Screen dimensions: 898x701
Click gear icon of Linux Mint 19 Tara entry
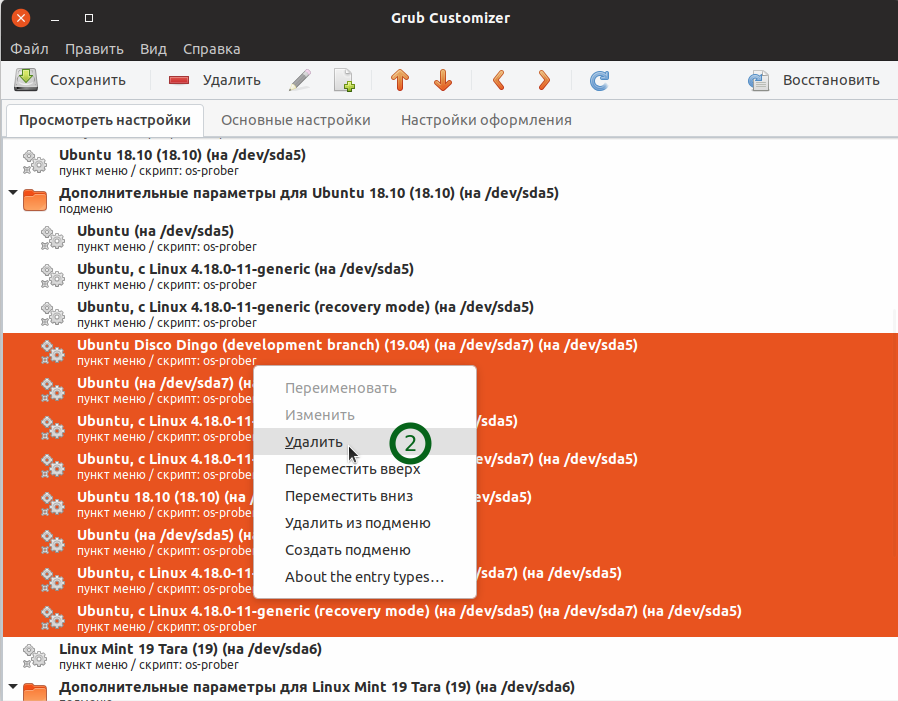click(x=34, y=656)
